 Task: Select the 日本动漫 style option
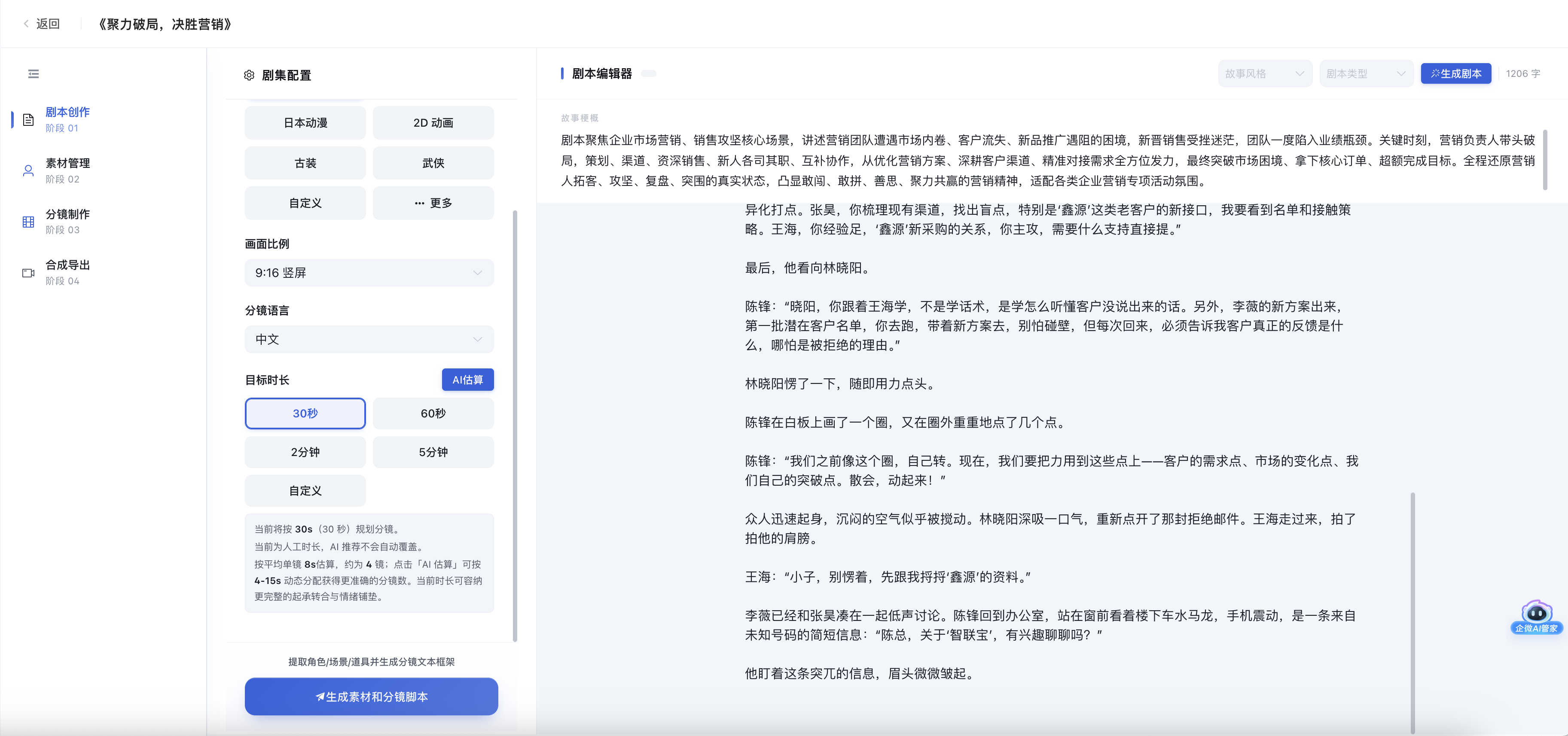click(x=305, y=122)
